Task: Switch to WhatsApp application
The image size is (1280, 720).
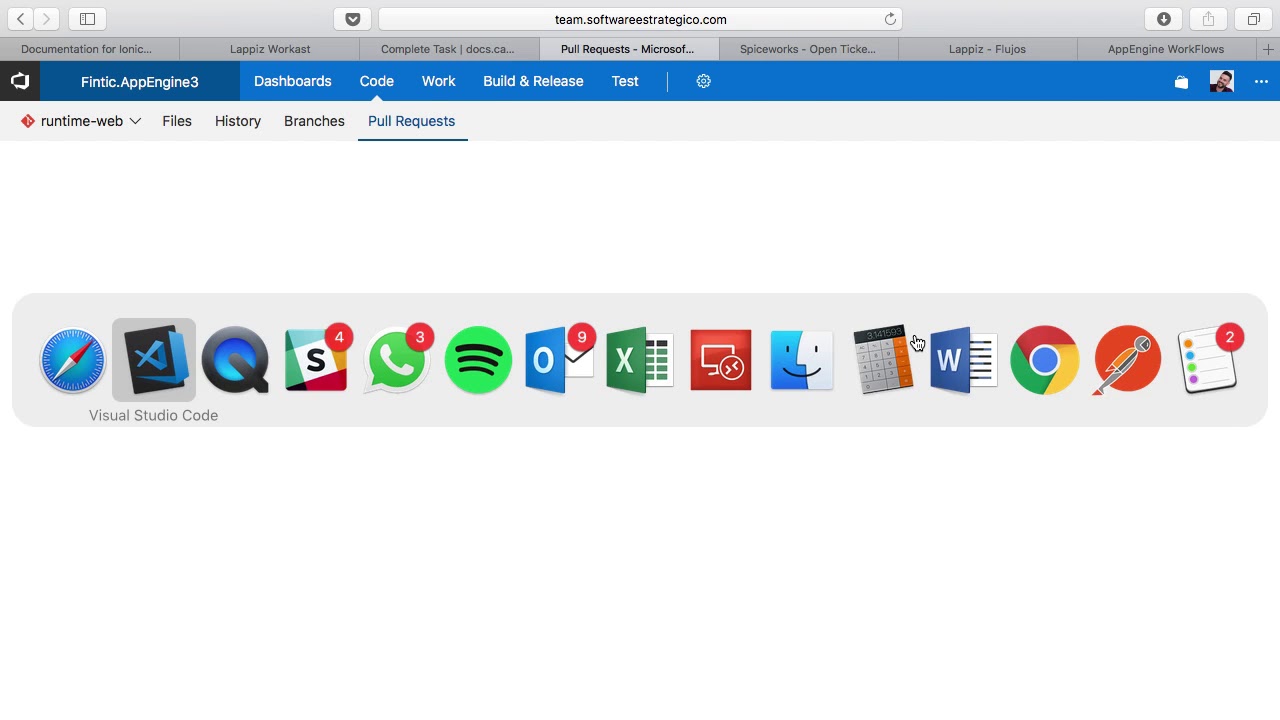Action: point(397,360)
